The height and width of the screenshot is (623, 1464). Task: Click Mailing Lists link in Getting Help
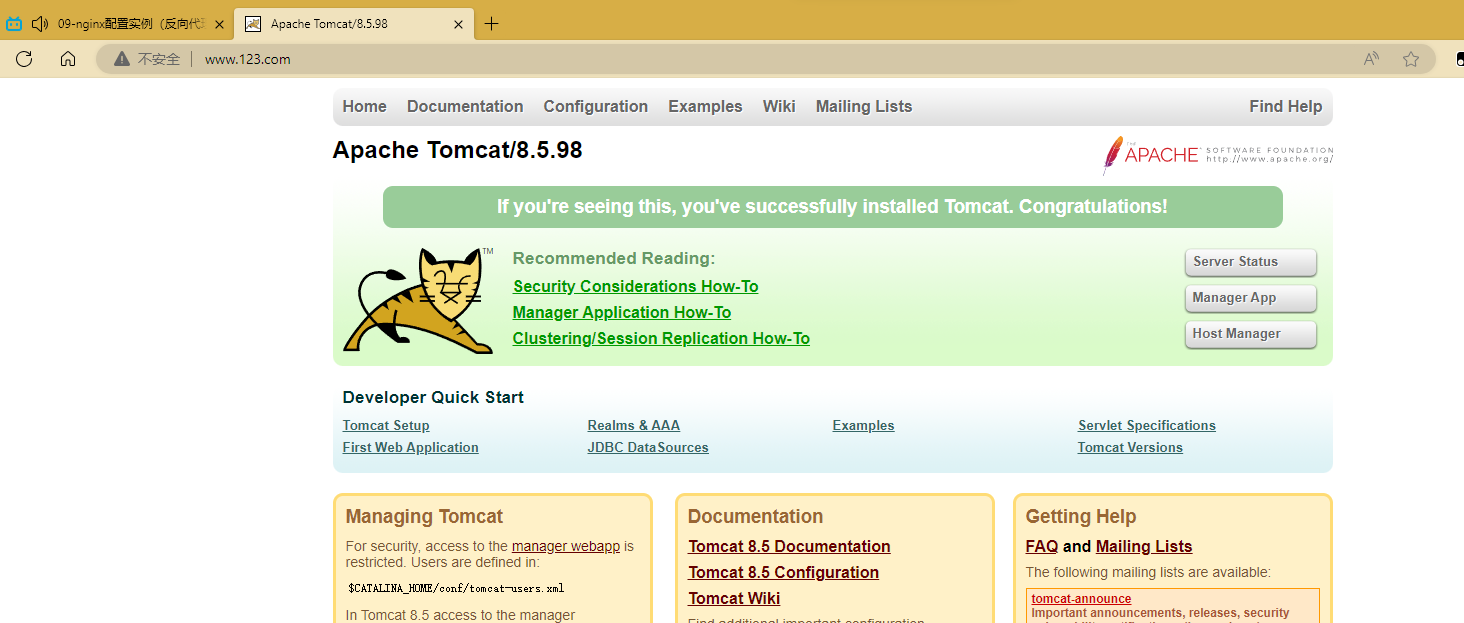tap(1144, 546)
